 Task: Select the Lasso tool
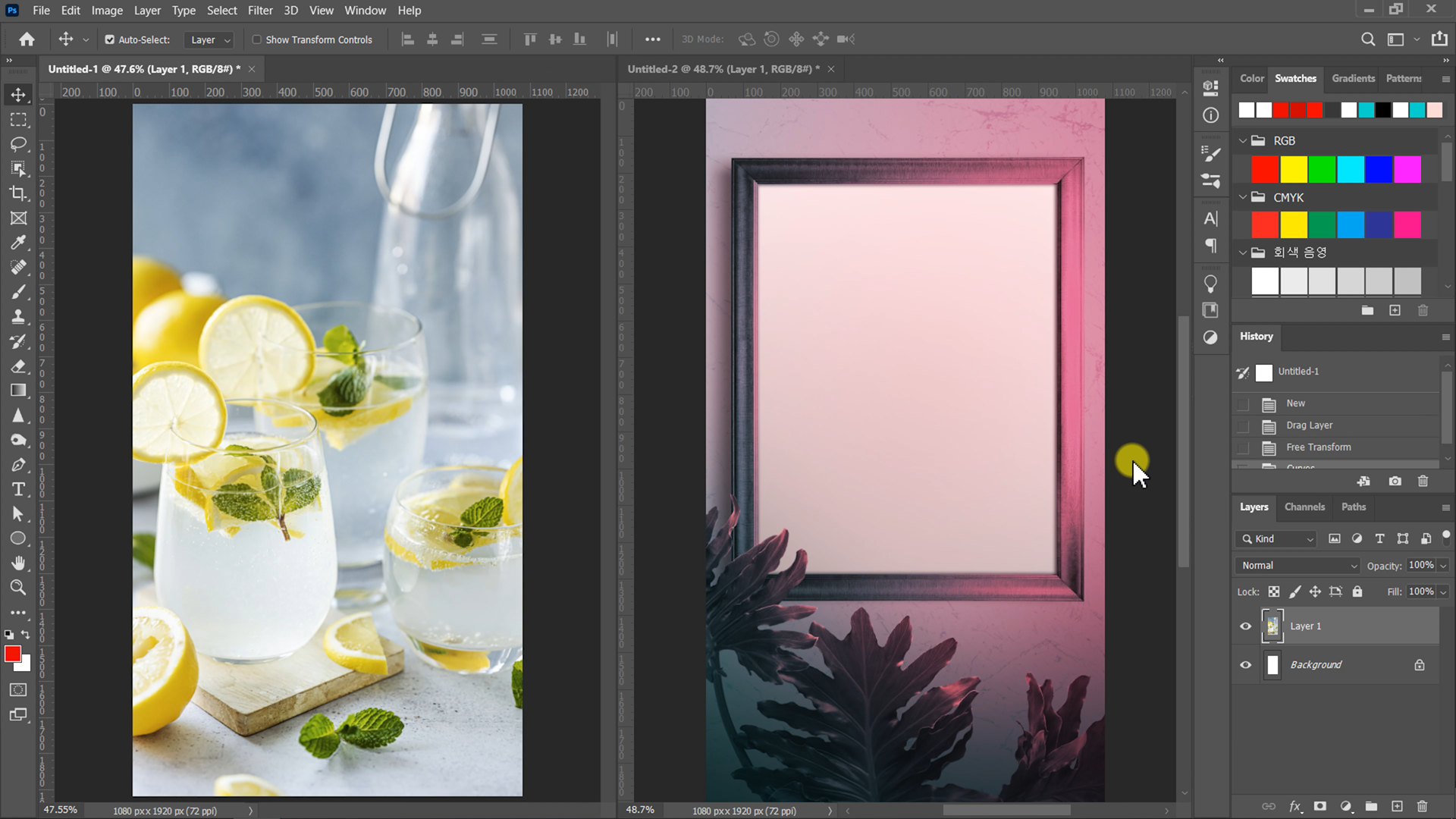[x=18, y=144]
